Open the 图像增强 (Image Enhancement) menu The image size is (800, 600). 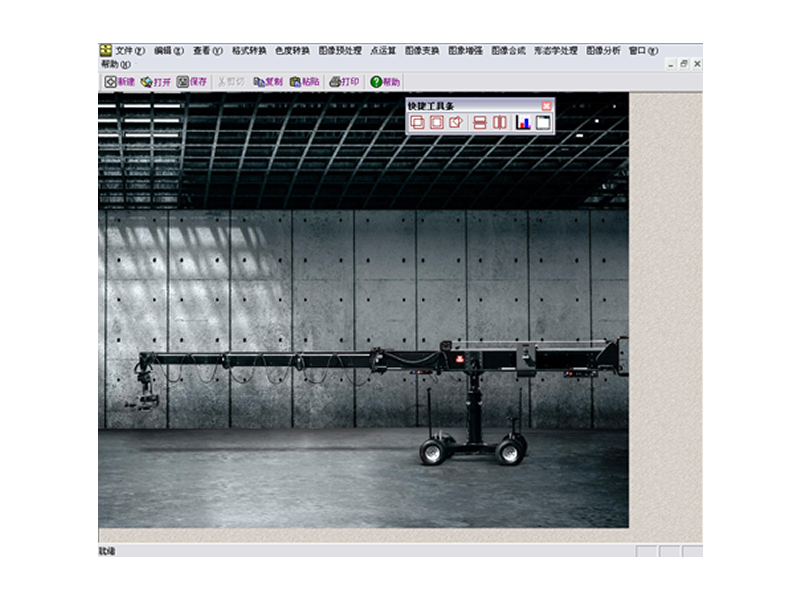coord(465,50)
